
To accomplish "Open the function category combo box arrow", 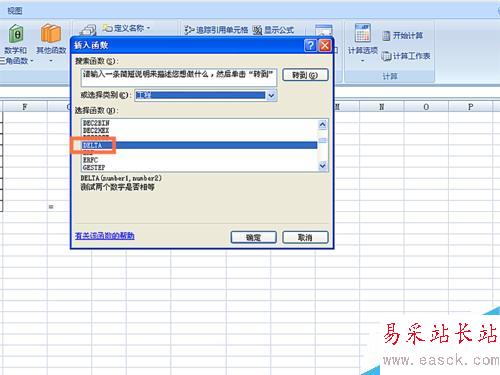I will [272, 96].
